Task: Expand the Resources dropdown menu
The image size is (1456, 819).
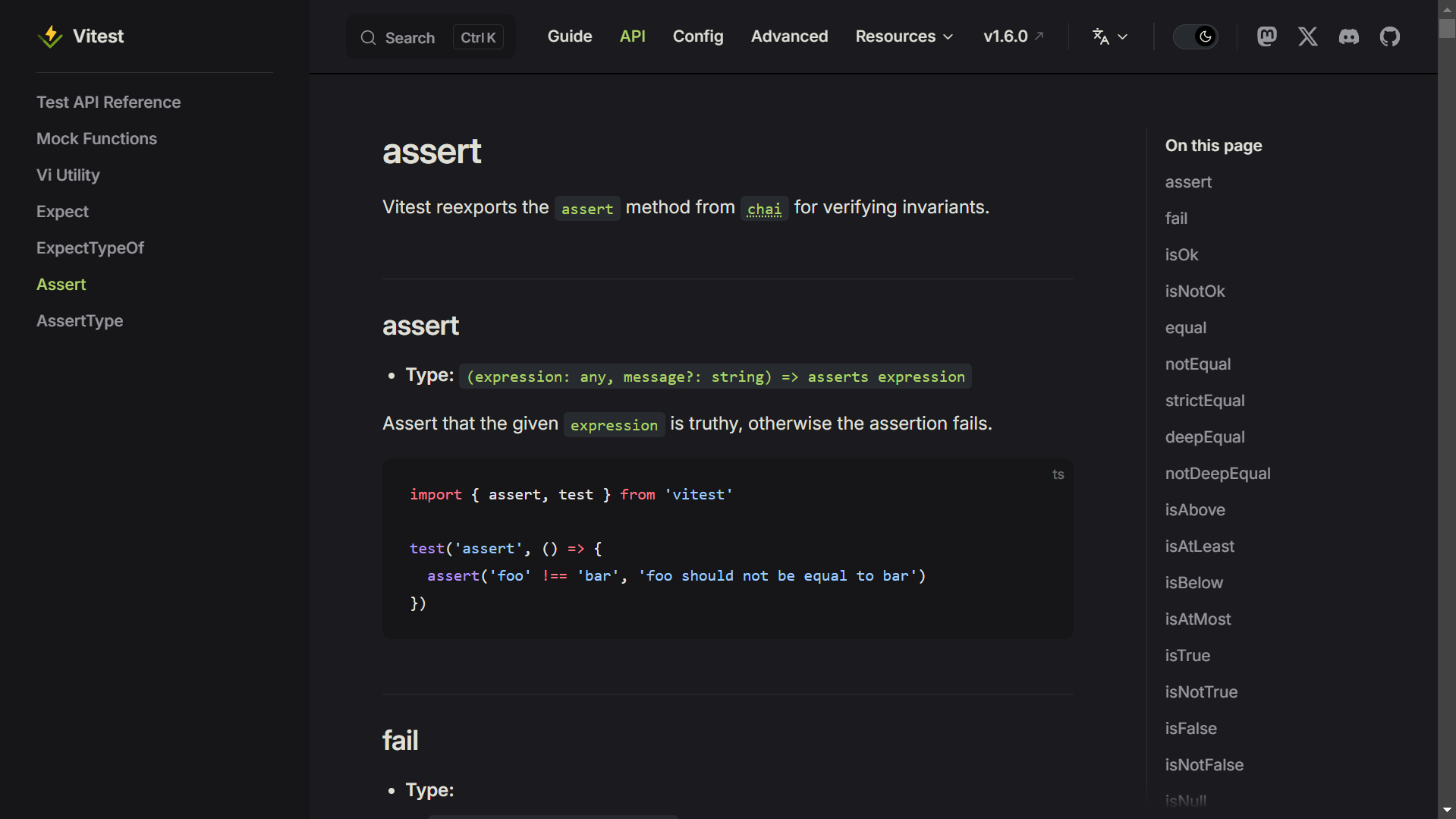Action: click(x=904, y=36)
